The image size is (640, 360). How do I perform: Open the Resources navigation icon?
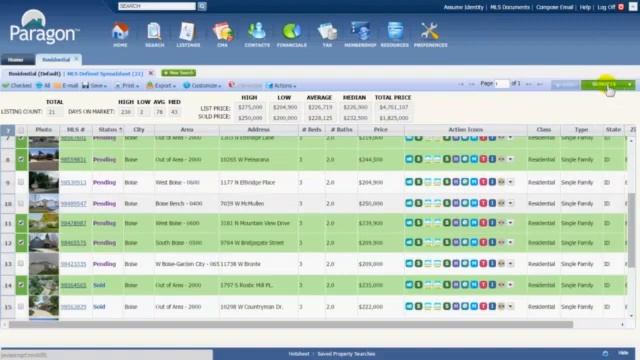[395, 35]
